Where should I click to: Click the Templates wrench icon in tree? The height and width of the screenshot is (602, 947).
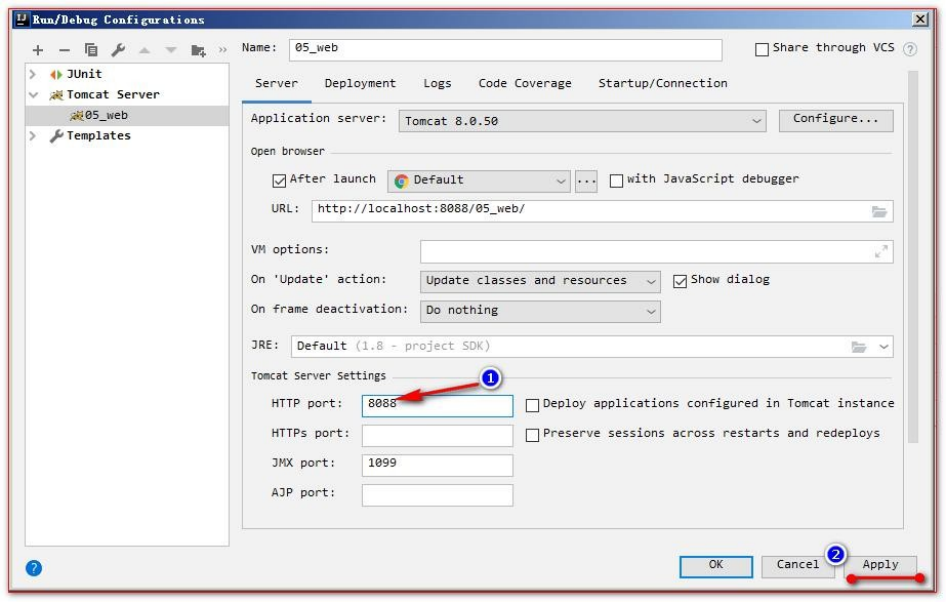tap(56, 136)
